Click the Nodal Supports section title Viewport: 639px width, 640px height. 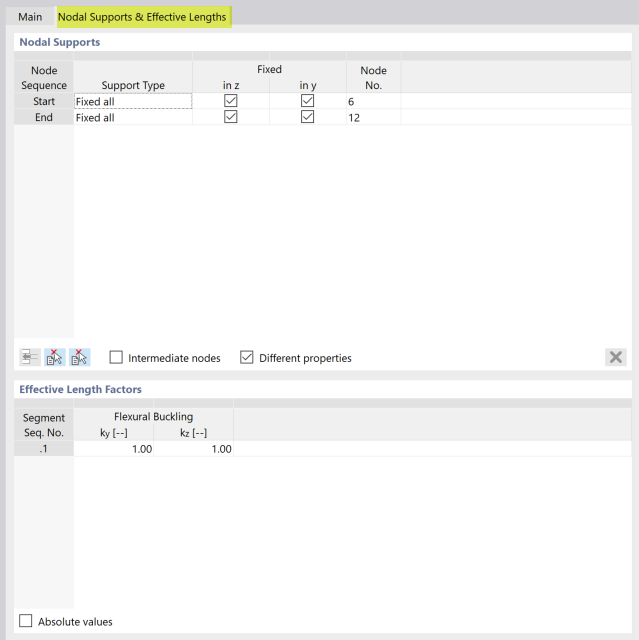coord(60,42)
